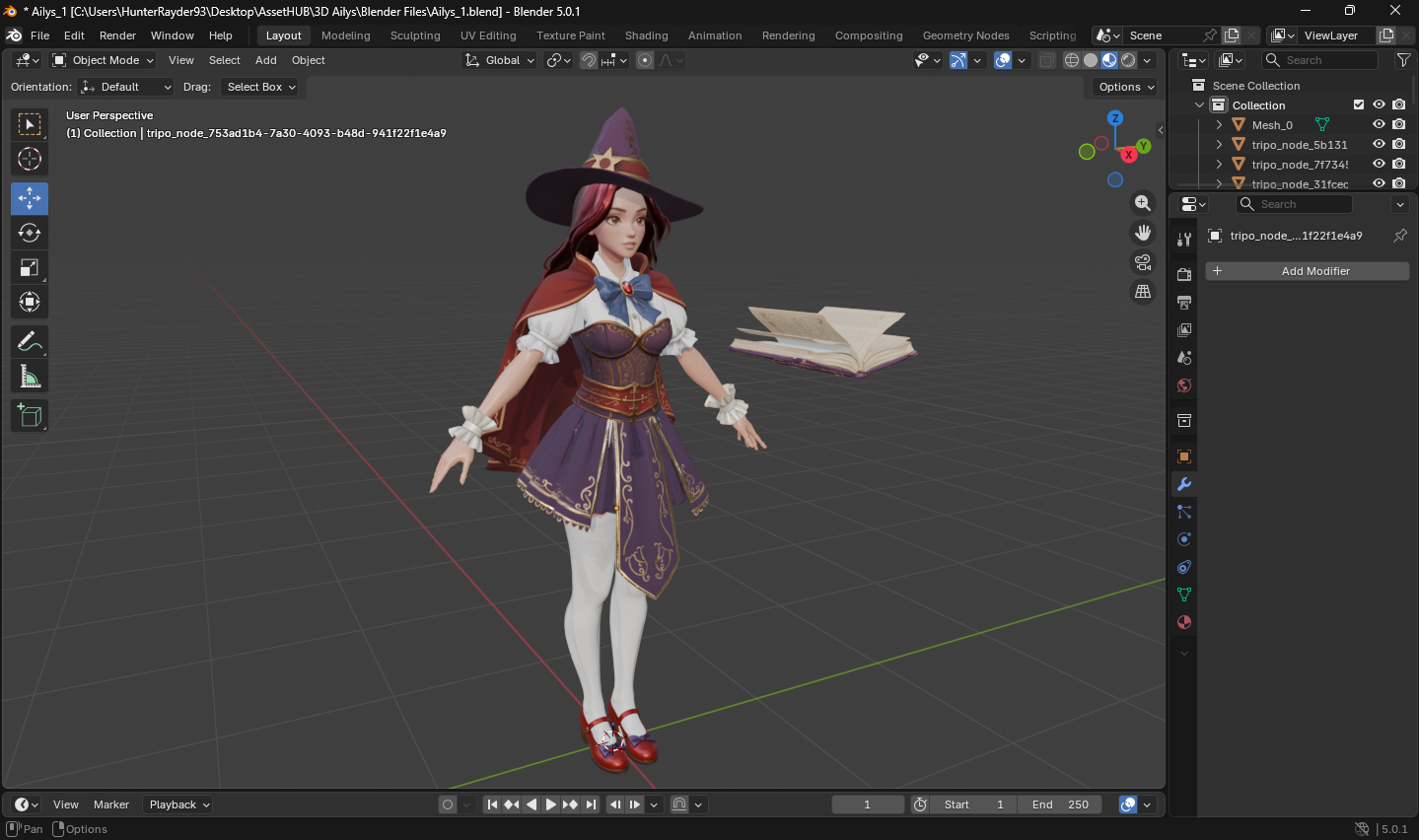The width and height of the screenshot is (1419, 840).
Task: Uncheck the Collection exclude checkbox
Action: point(1359,105)
